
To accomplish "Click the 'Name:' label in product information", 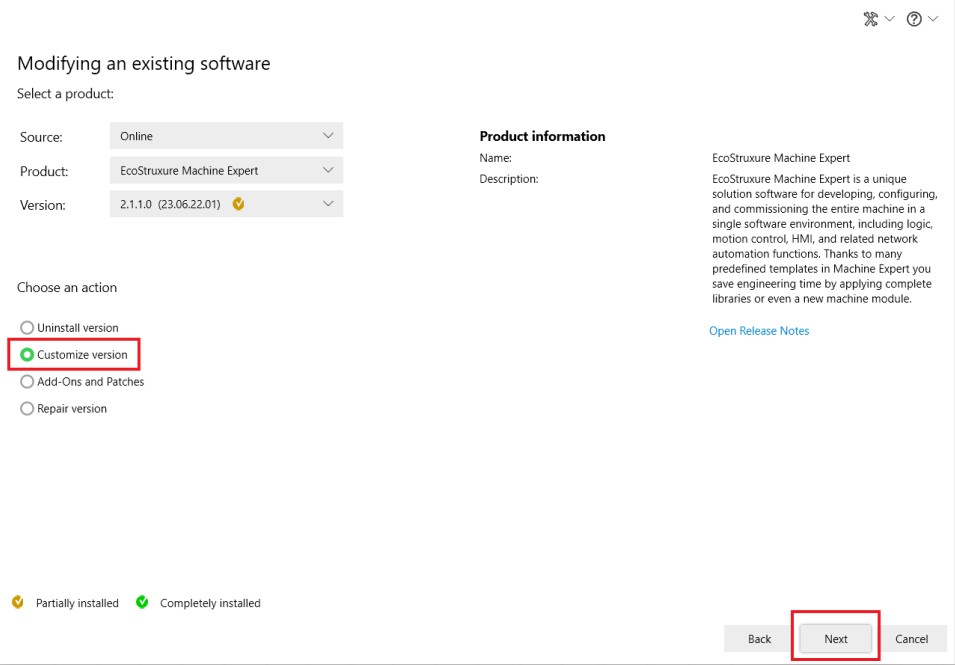I will coord(496,158).
